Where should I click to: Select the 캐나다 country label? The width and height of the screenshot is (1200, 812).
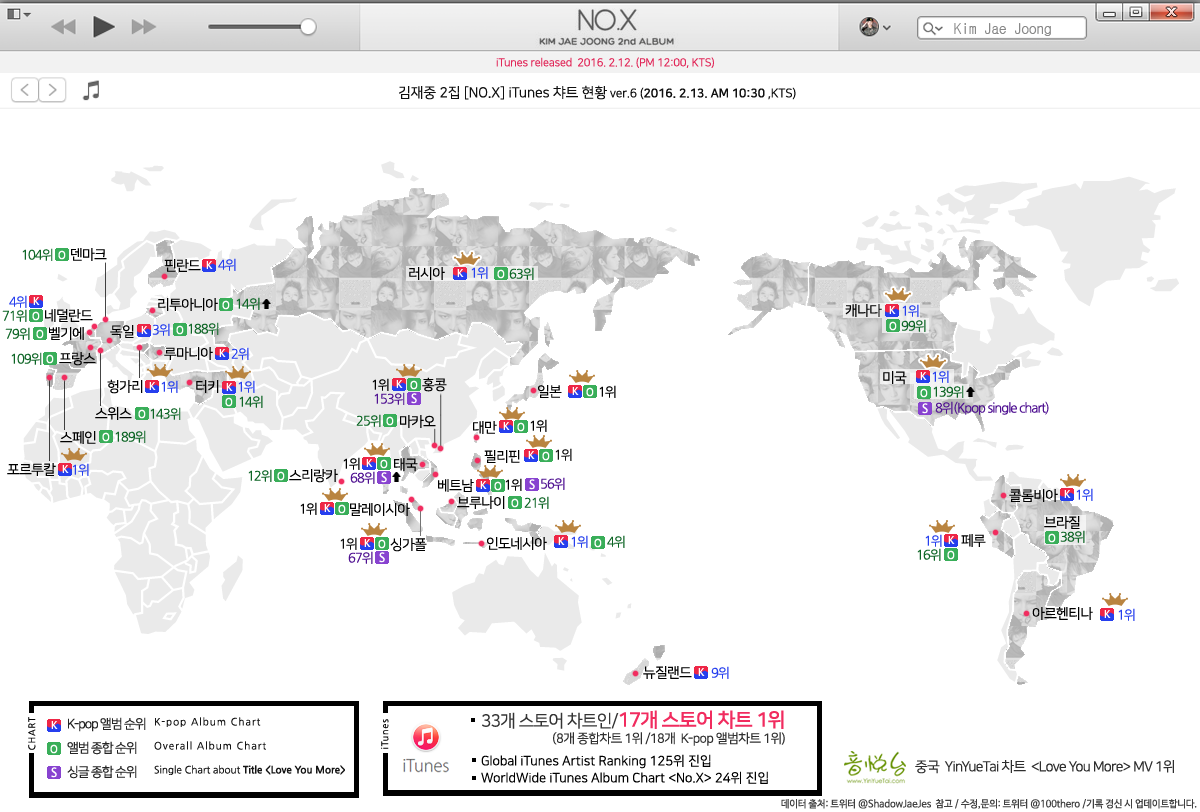click(862, 310)
